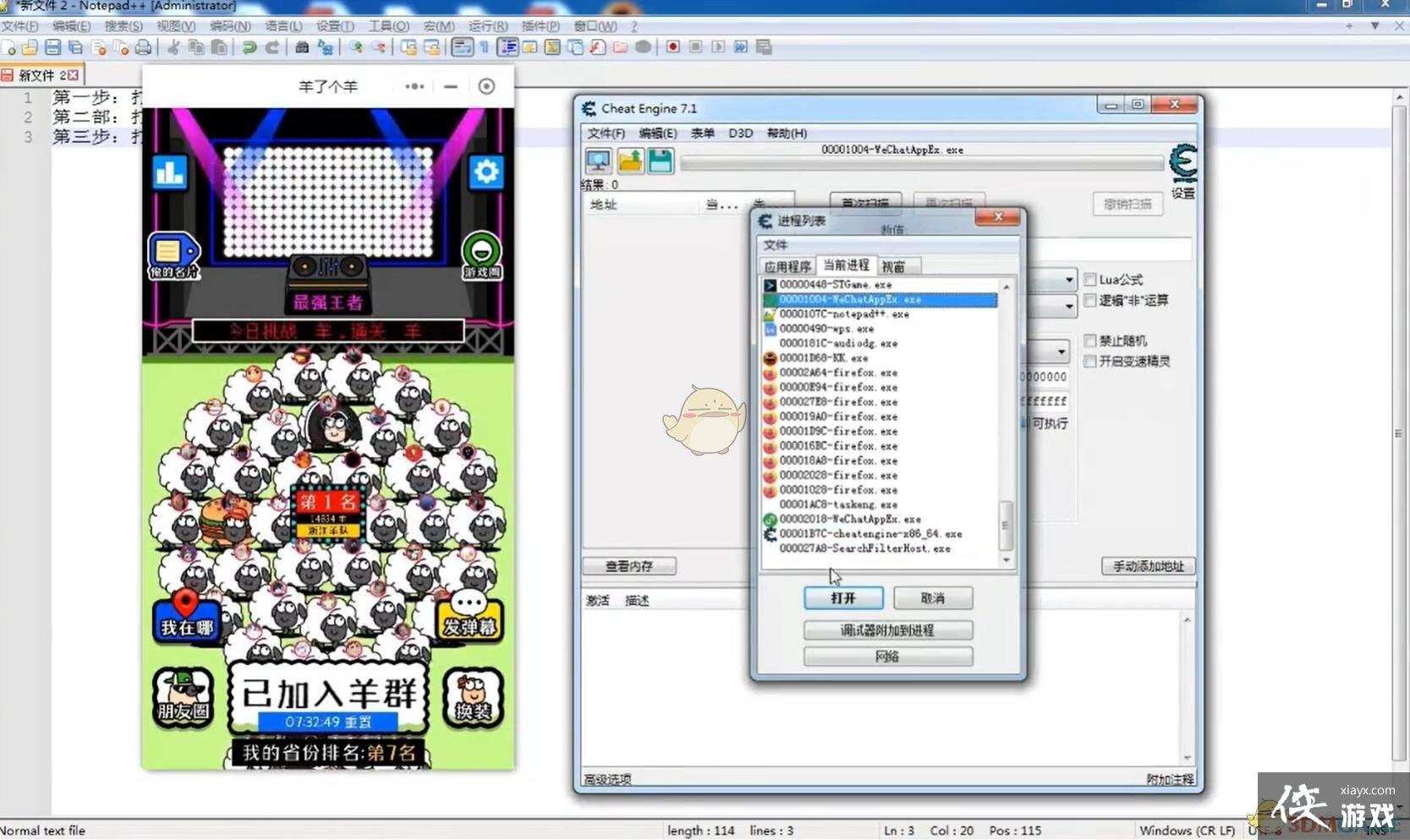The image size is (1410, 840).
Task: Open the 表单 menu in Cheat Engine
Action: point(702,134)
